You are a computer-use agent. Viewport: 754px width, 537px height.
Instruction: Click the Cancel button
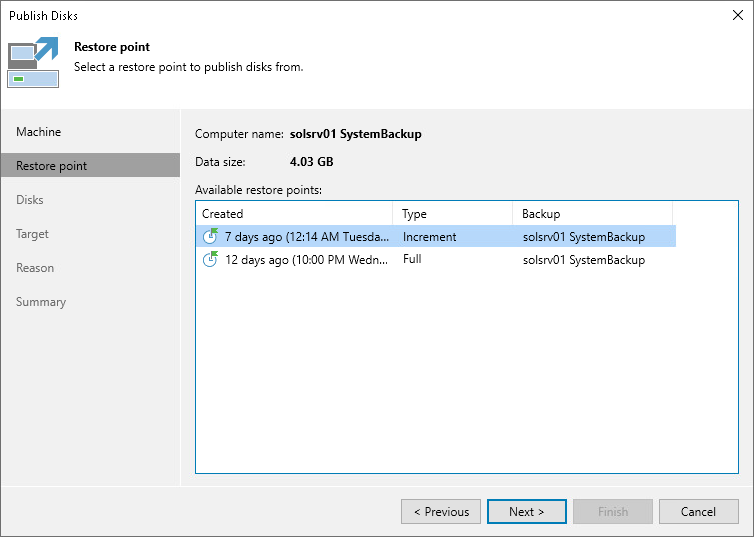[x=699, y=512]
